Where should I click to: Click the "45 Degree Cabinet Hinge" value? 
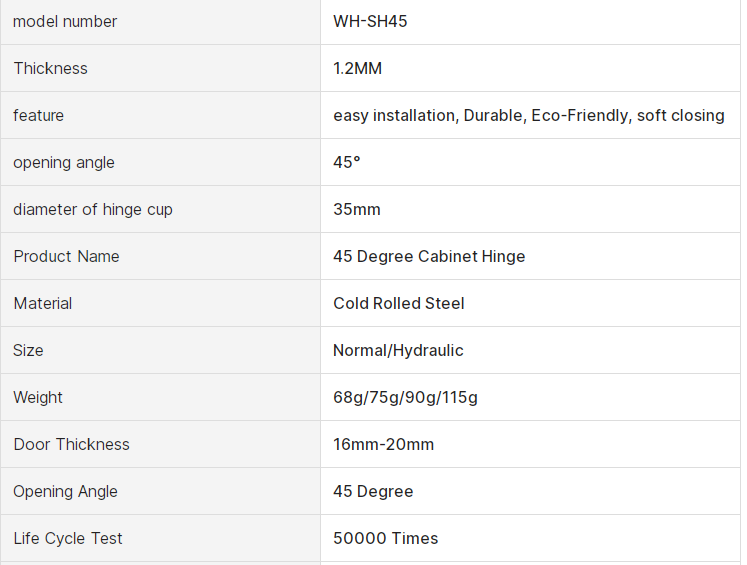pos(429,256)
